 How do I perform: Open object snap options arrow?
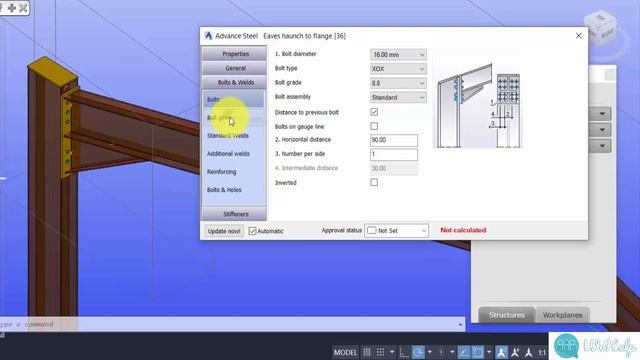[489, 352]
